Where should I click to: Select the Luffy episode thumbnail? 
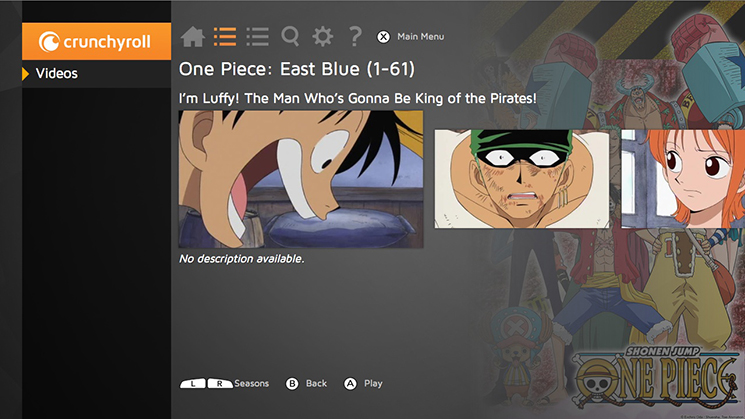pos(300,179)
